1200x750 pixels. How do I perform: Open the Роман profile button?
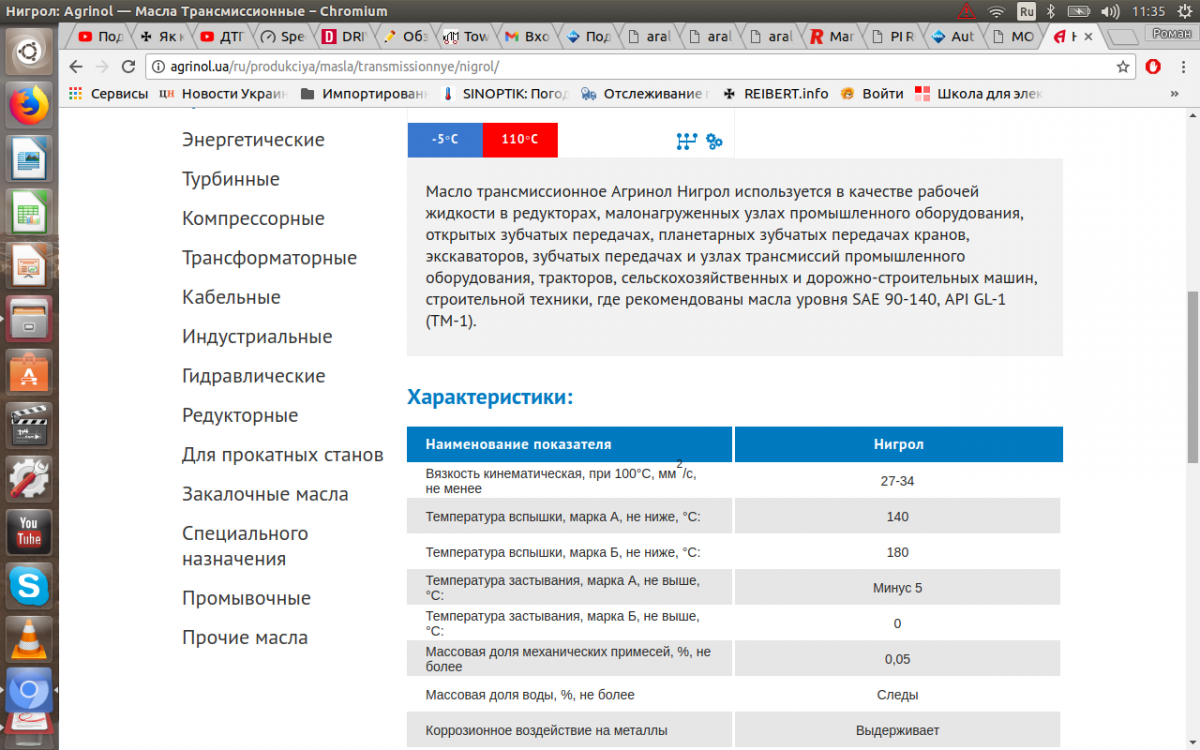pos(1170,33)
